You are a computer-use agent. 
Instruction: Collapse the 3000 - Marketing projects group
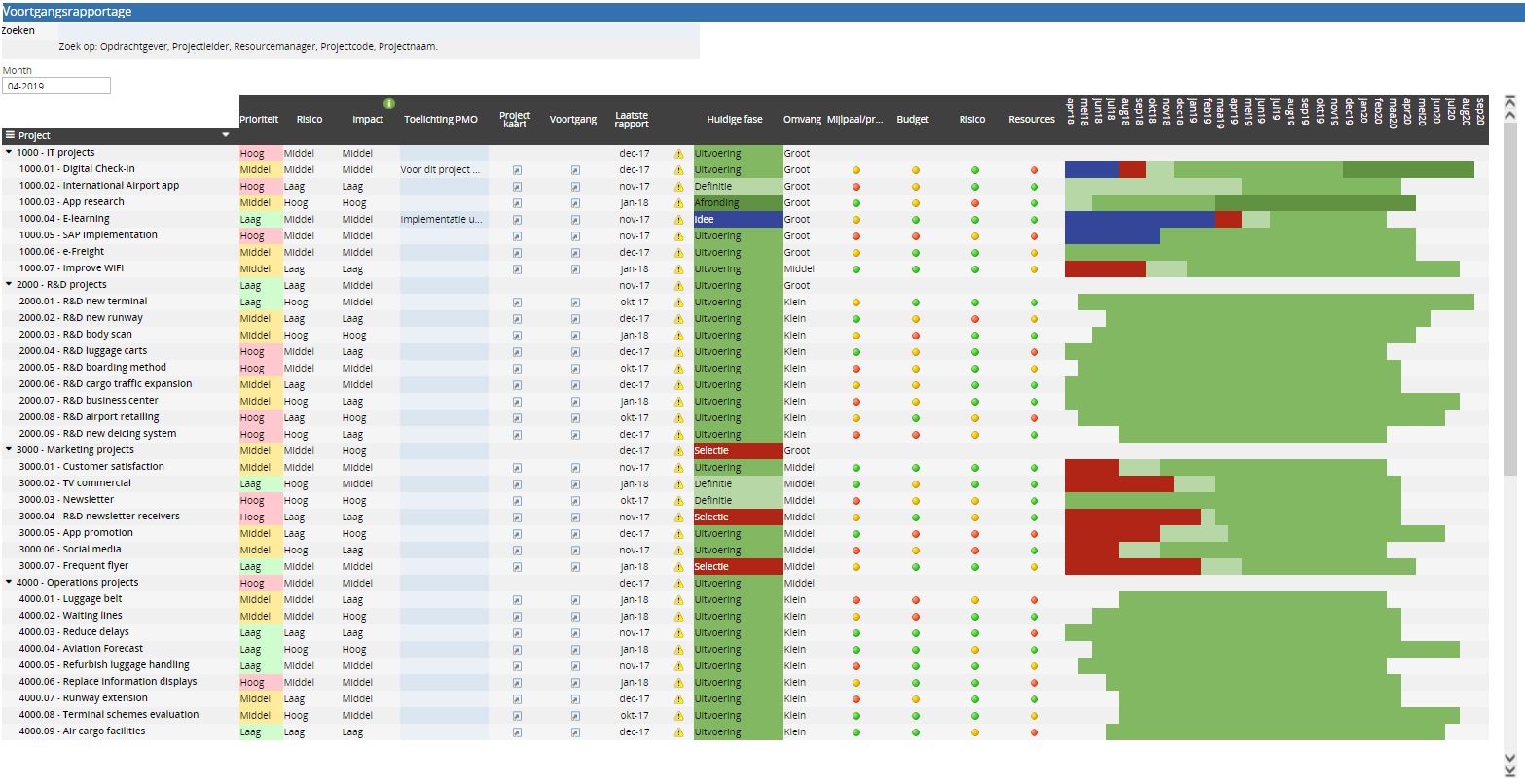pos(9,450)
